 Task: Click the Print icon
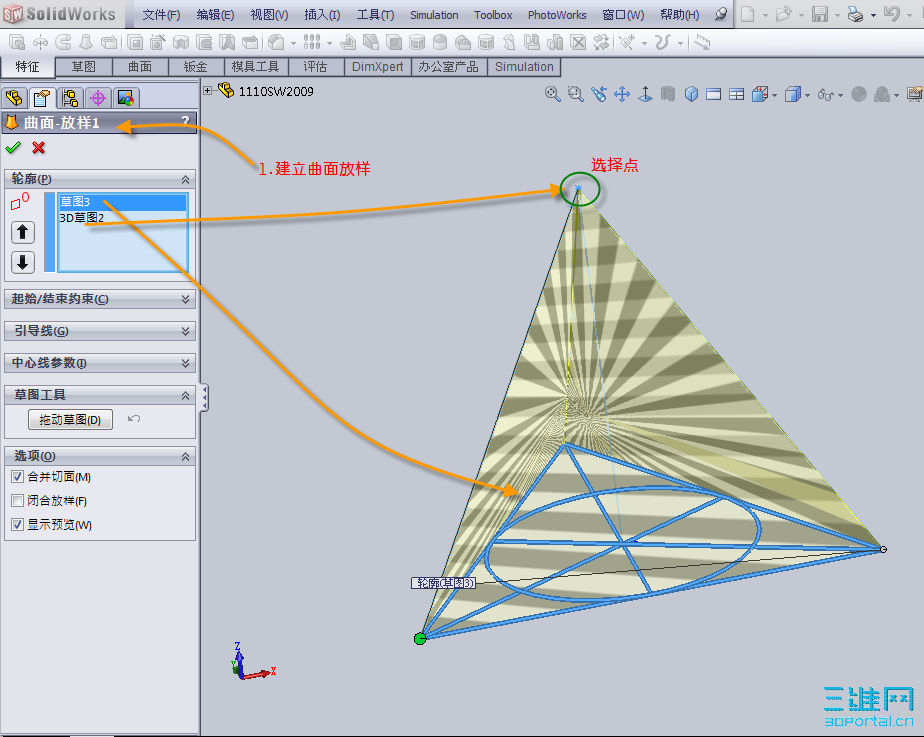[x=855, y=14]
